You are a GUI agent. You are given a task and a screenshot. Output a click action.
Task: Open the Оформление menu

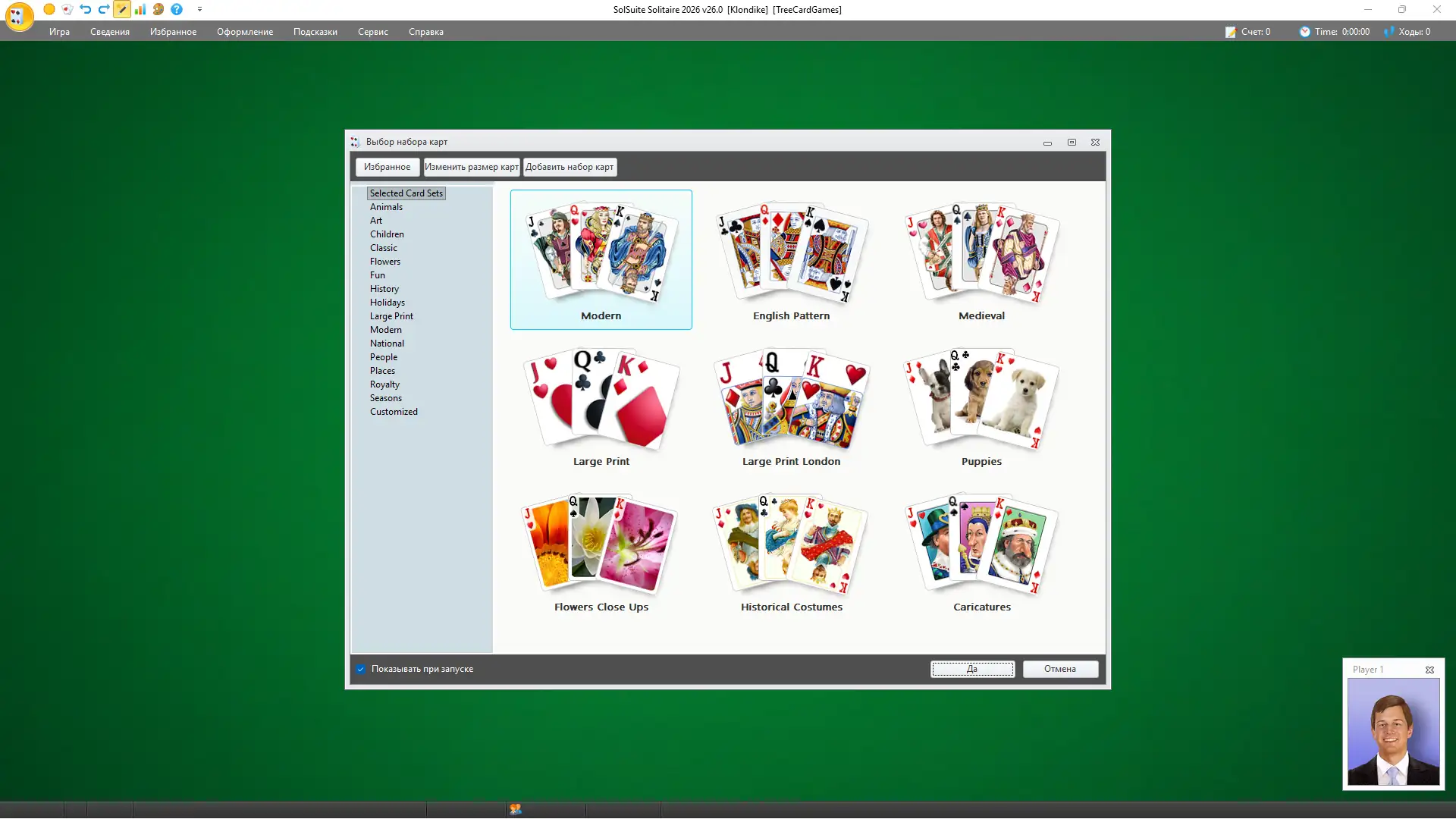coord(244,32)
